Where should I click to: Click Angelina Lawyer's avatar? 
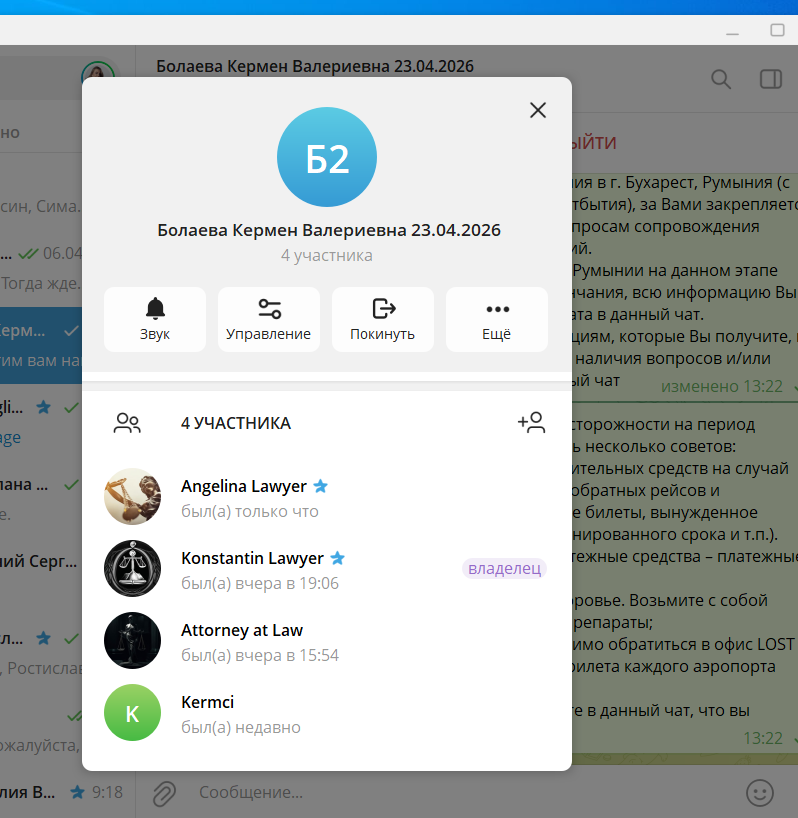[x=132, y=497]
